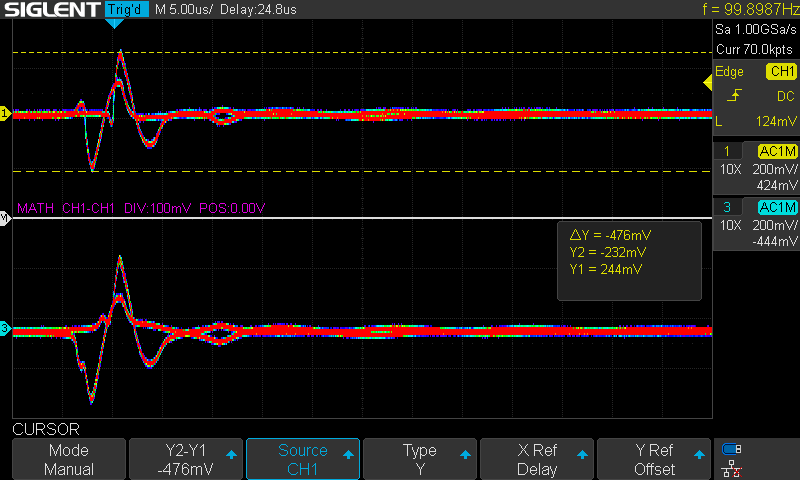
Task: Click the yellow AC1M coupling badge for channel 1
Action: pos(777,151)
